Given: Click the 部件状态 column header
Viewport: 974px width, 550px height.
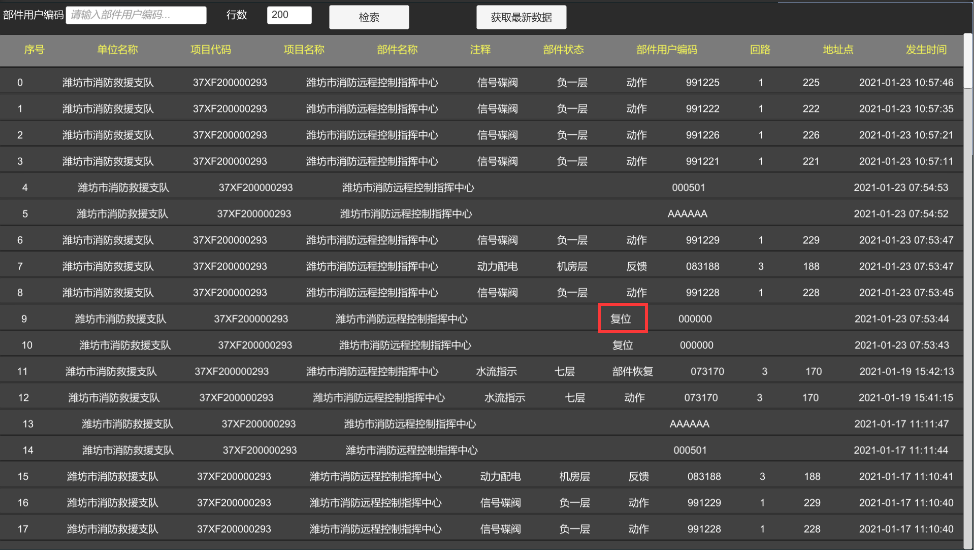Looking at the screenshot, I should click(x=563, y=50).
